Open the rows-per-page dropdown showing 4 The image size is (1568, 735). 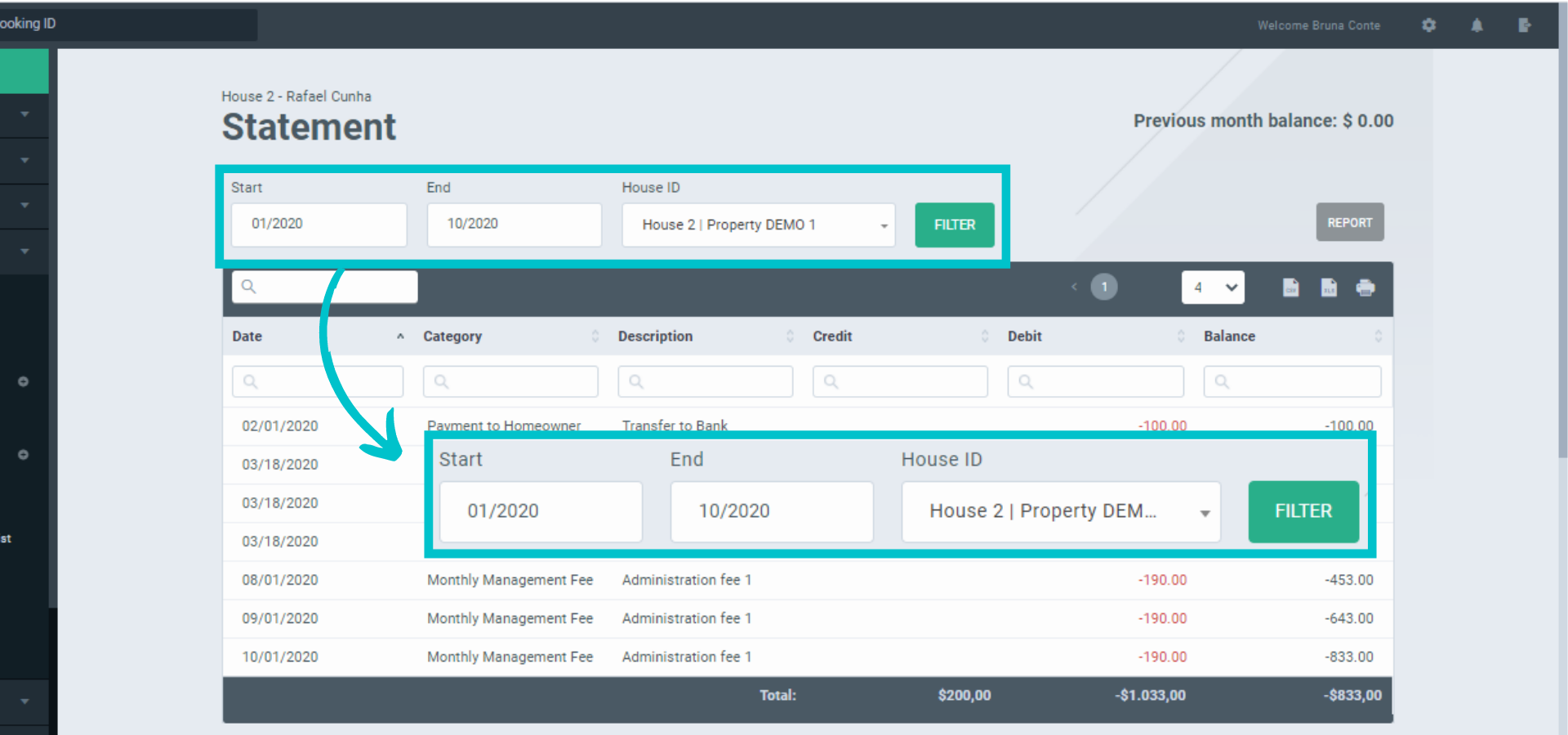[x=1213, y=287]
